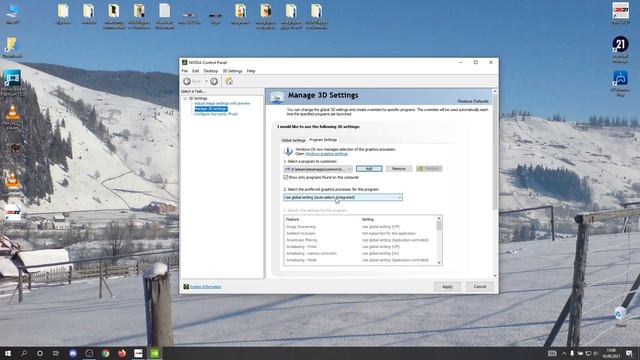The image size is (640, 360).
Task: Maximize the NVIDIA Control Panel window
Action: (476, 62)
